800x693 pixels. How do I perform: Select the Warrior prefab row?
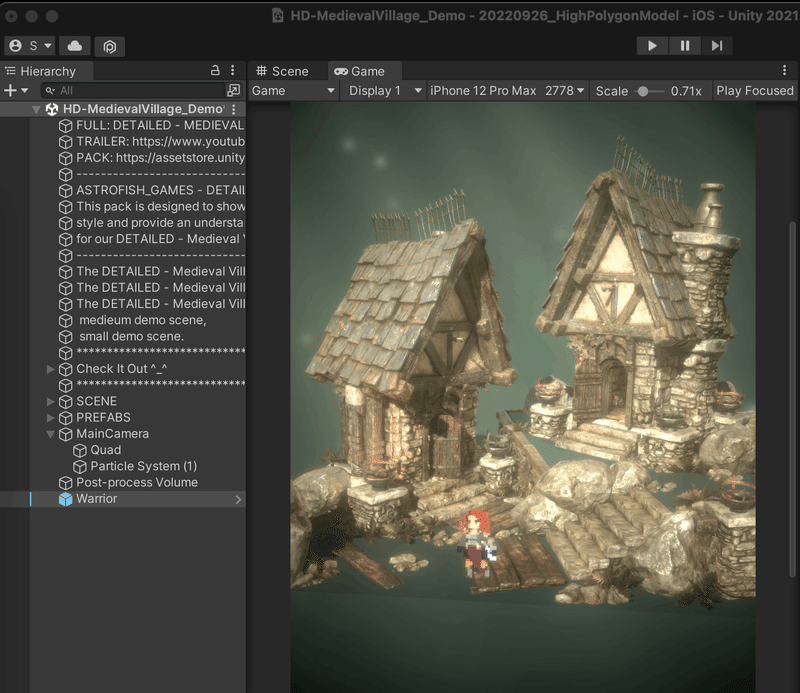pyautogui.click(x=122, y=499)
